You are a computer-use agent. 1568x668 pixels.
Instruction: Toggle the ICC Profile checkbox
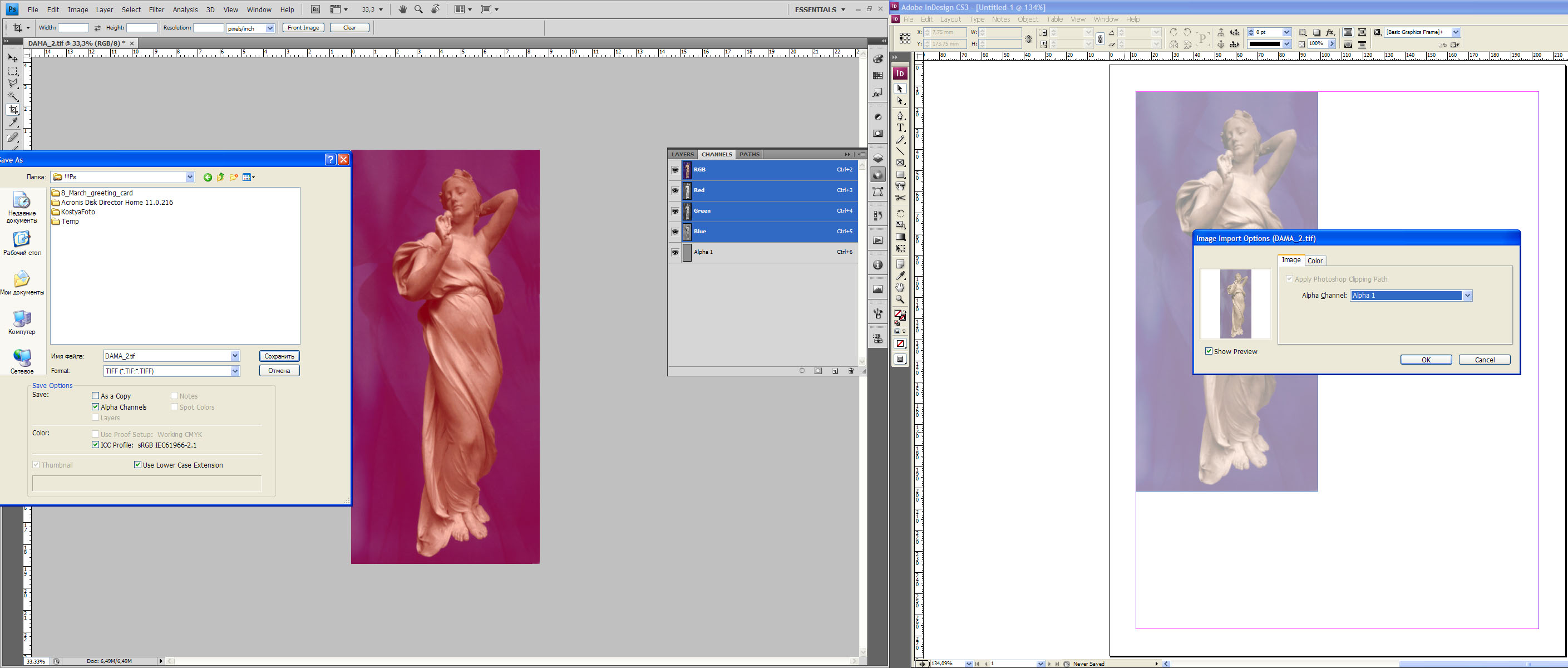point(96,445)
